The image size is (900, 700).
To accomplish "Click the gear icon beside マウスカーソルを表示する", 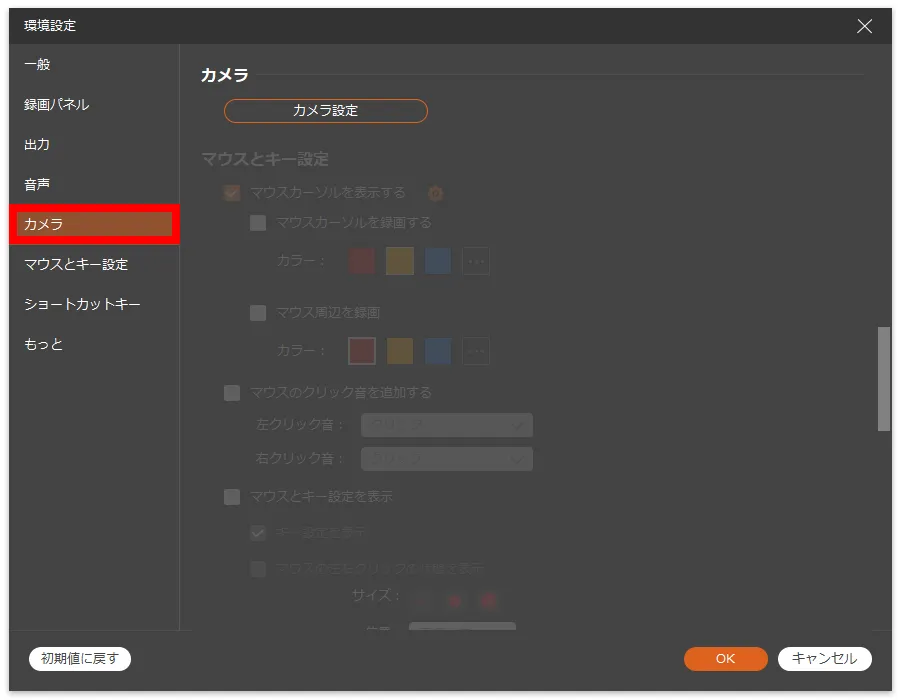I will [435, 193].
